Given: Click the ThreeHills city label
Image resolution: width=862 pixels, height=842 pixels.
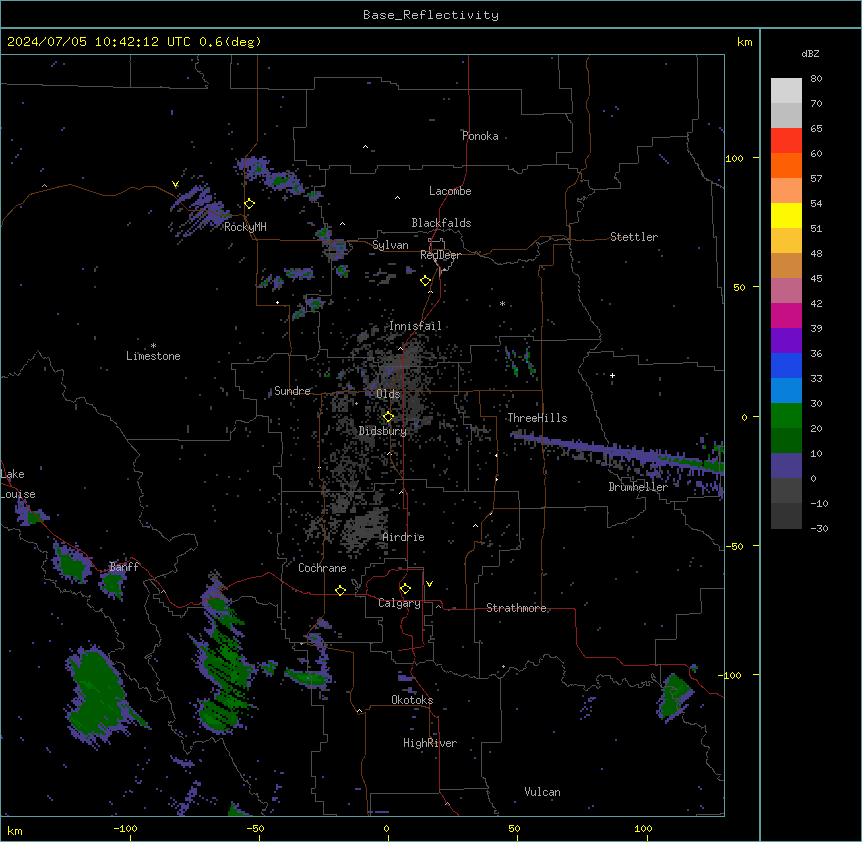Looking at the screenshot, I should 537,418.
